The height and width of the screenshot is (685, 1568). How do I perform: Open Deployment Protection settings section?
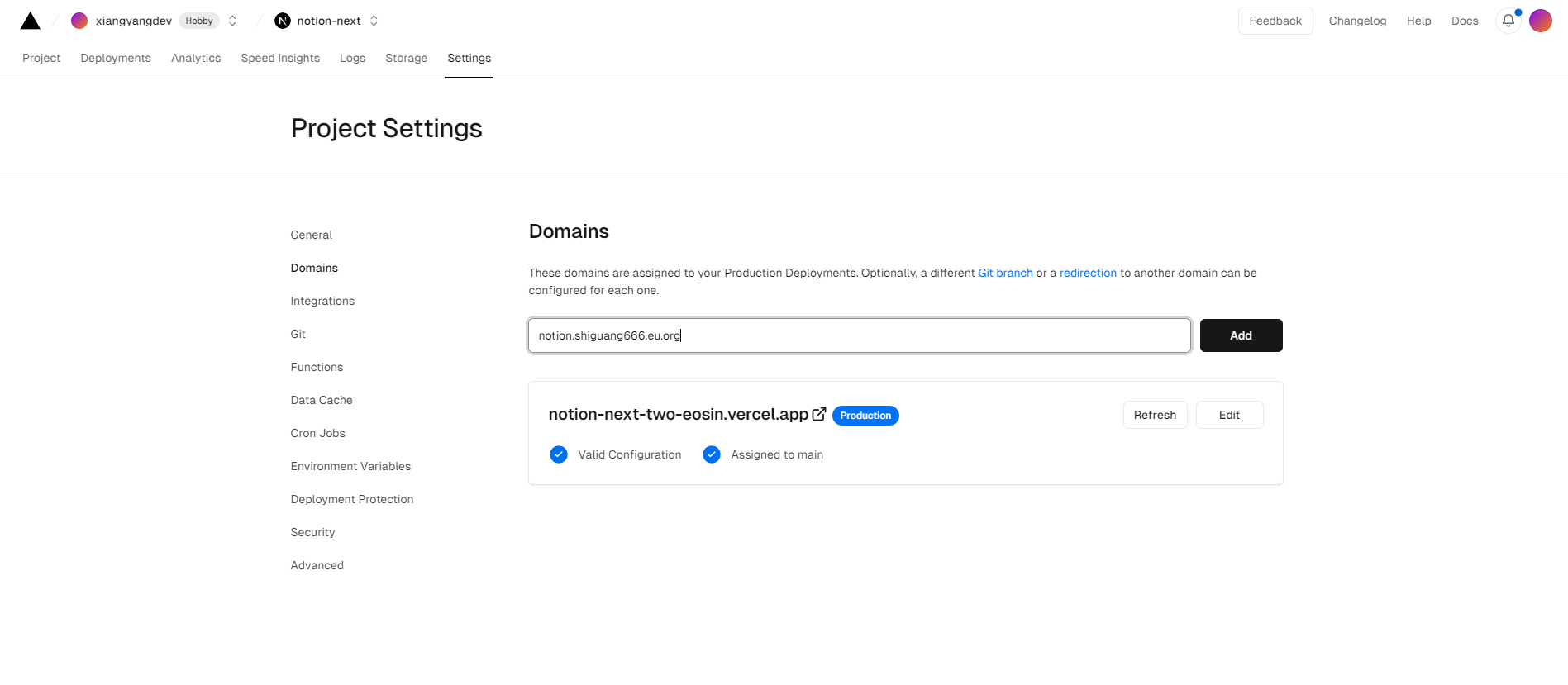coord(352,499)
